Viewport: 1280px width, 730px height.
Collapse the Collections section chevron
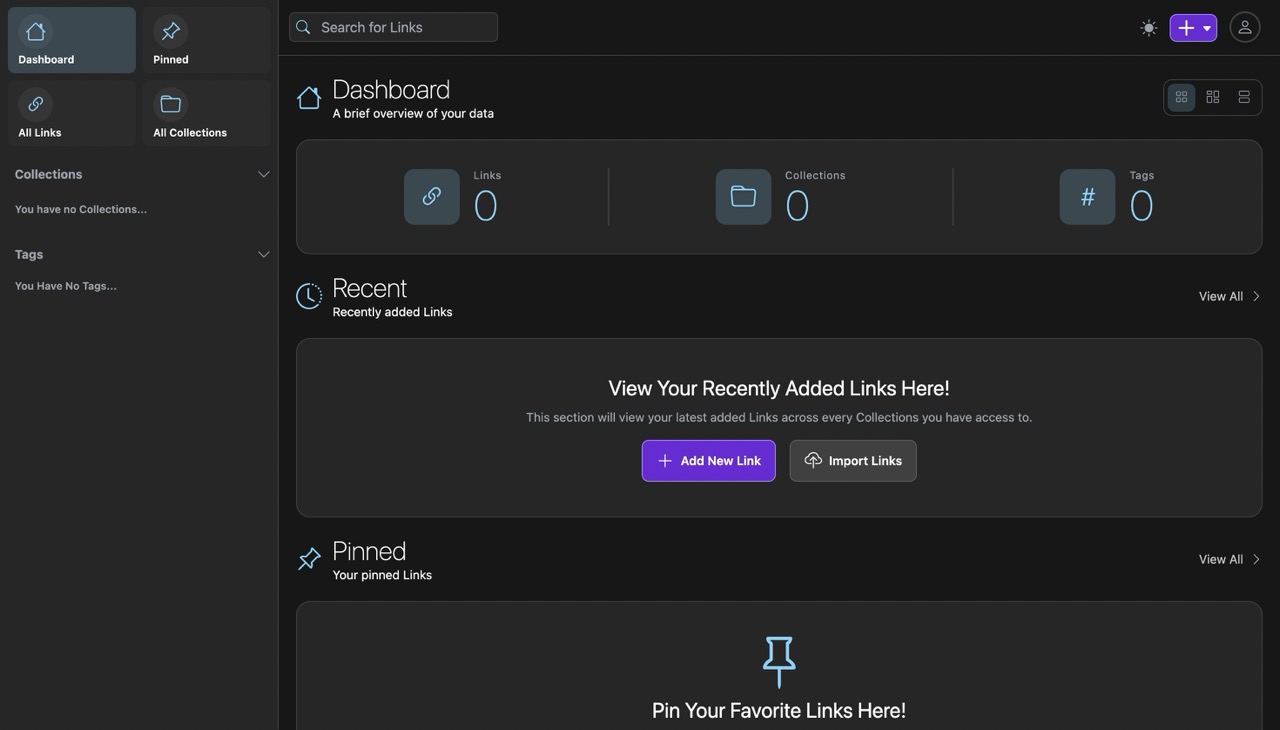coord(264,174)
